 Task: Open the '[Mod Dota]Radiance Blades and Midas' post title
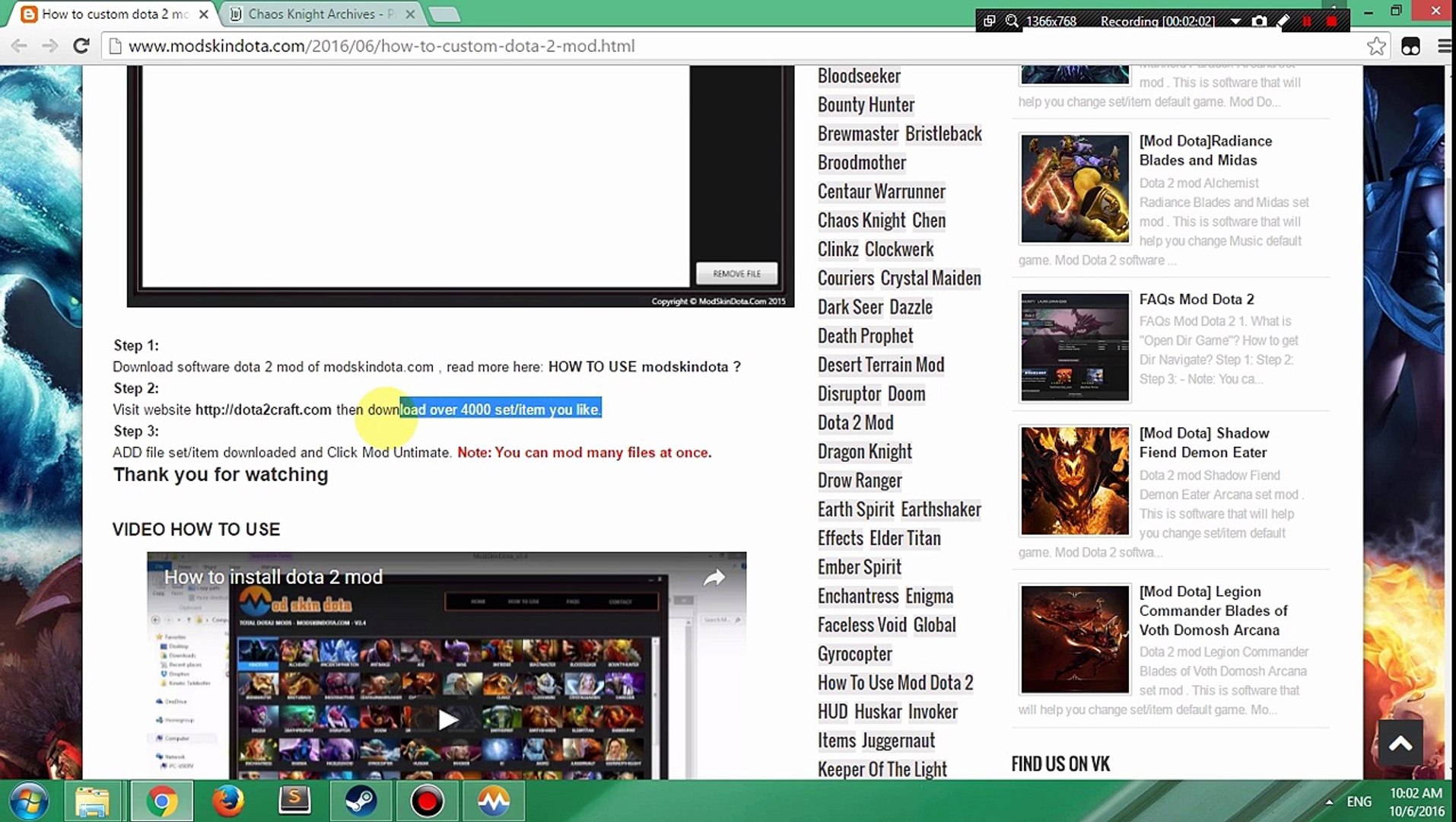pyautogui.click(x=1206, y=151)
